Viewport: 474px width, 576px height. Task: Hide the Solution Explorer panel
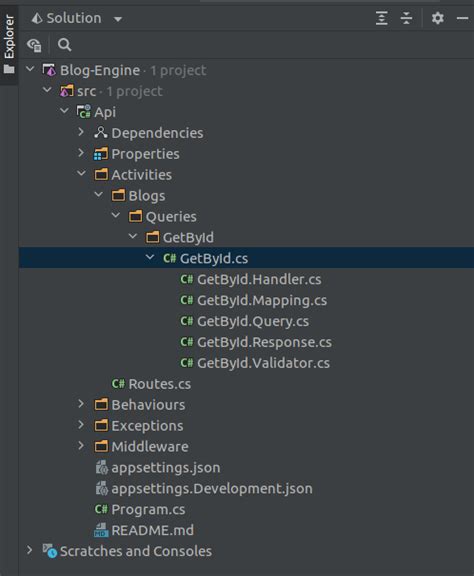pyautogui.click(x=462, y=18)
